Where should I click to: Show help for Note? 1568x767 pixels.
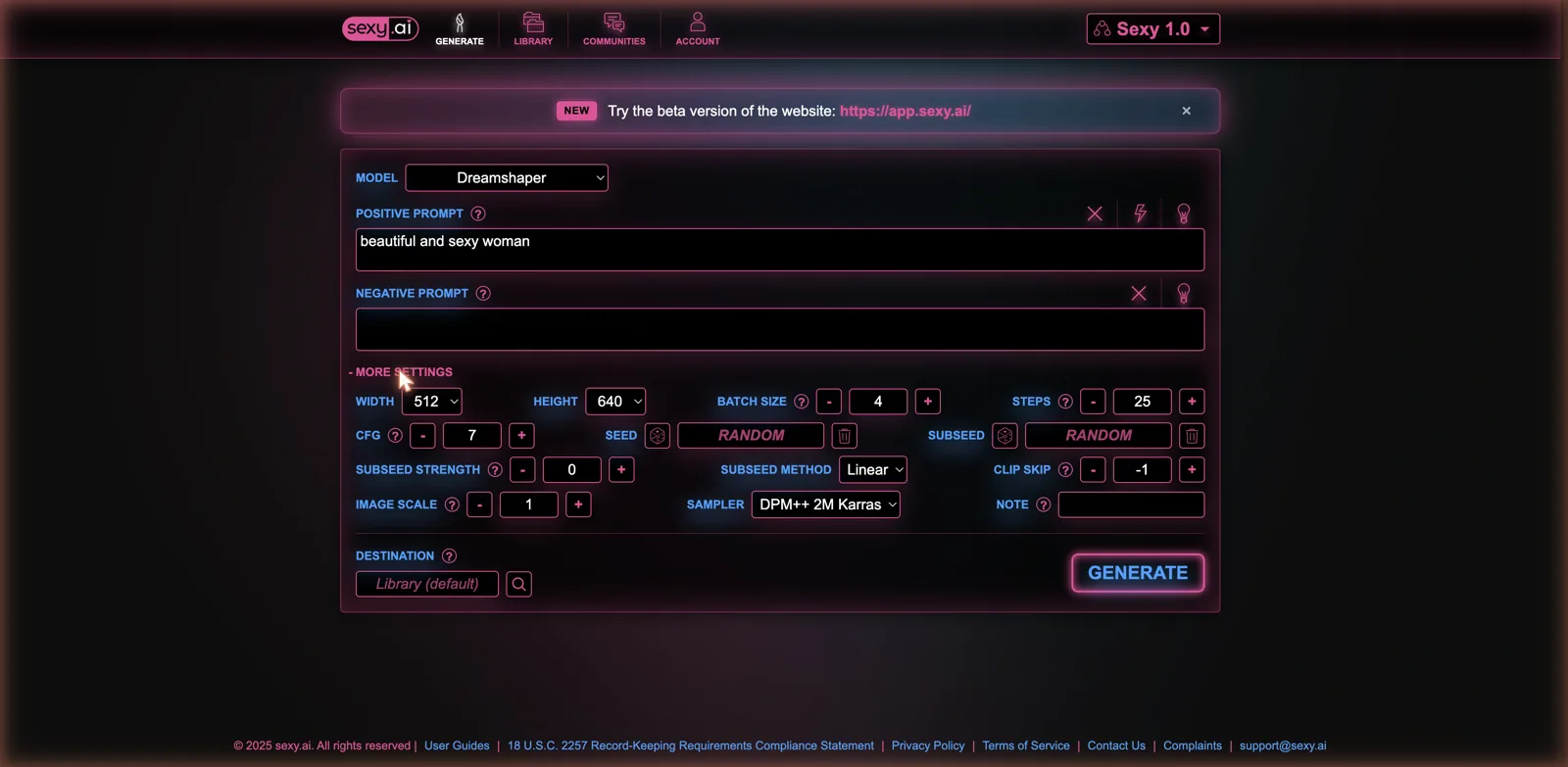pyautogui.click(x=1044, y=504)
